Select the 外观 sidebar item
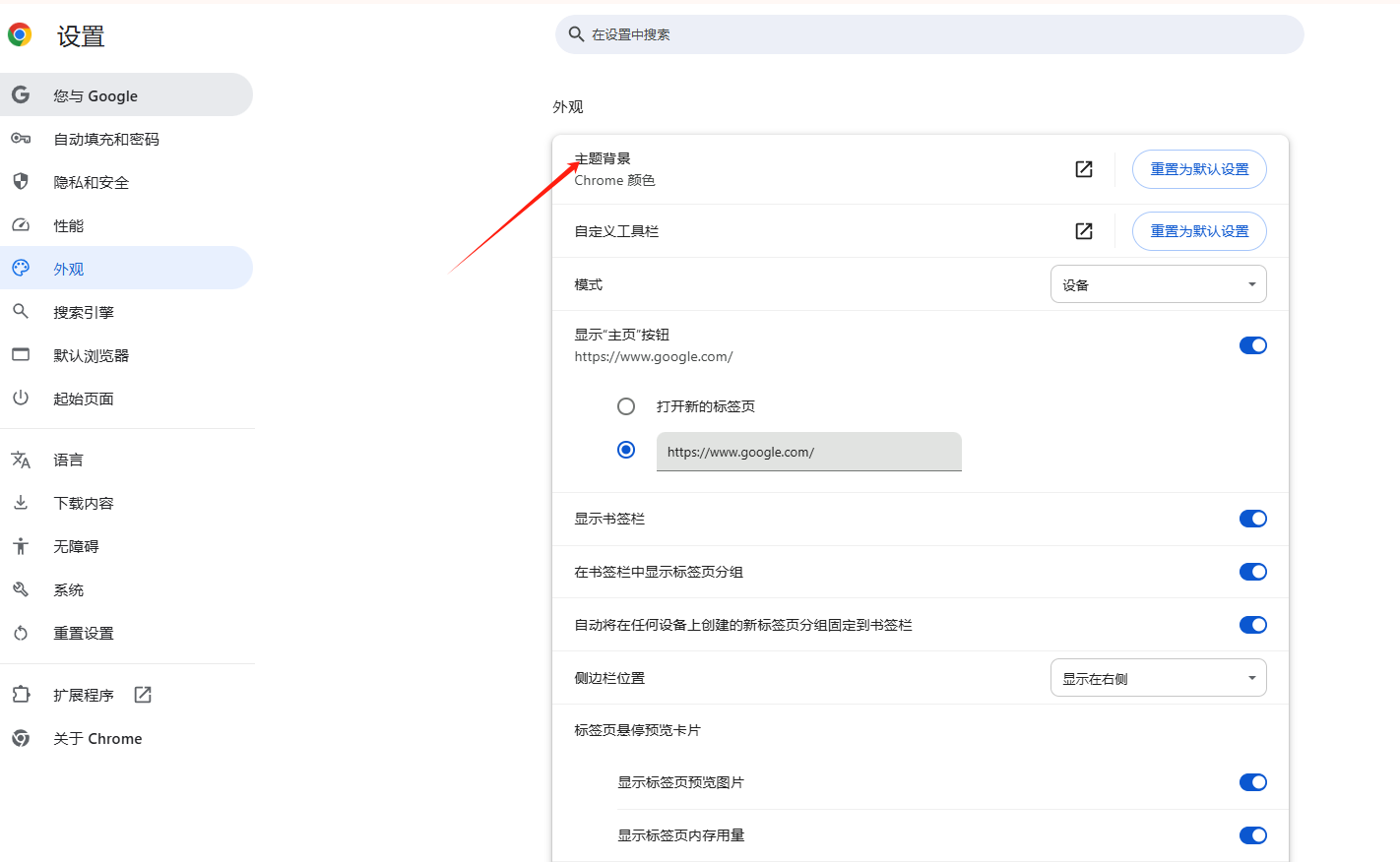The height and width of the screenshot is (862, 1400). (126, 269)
